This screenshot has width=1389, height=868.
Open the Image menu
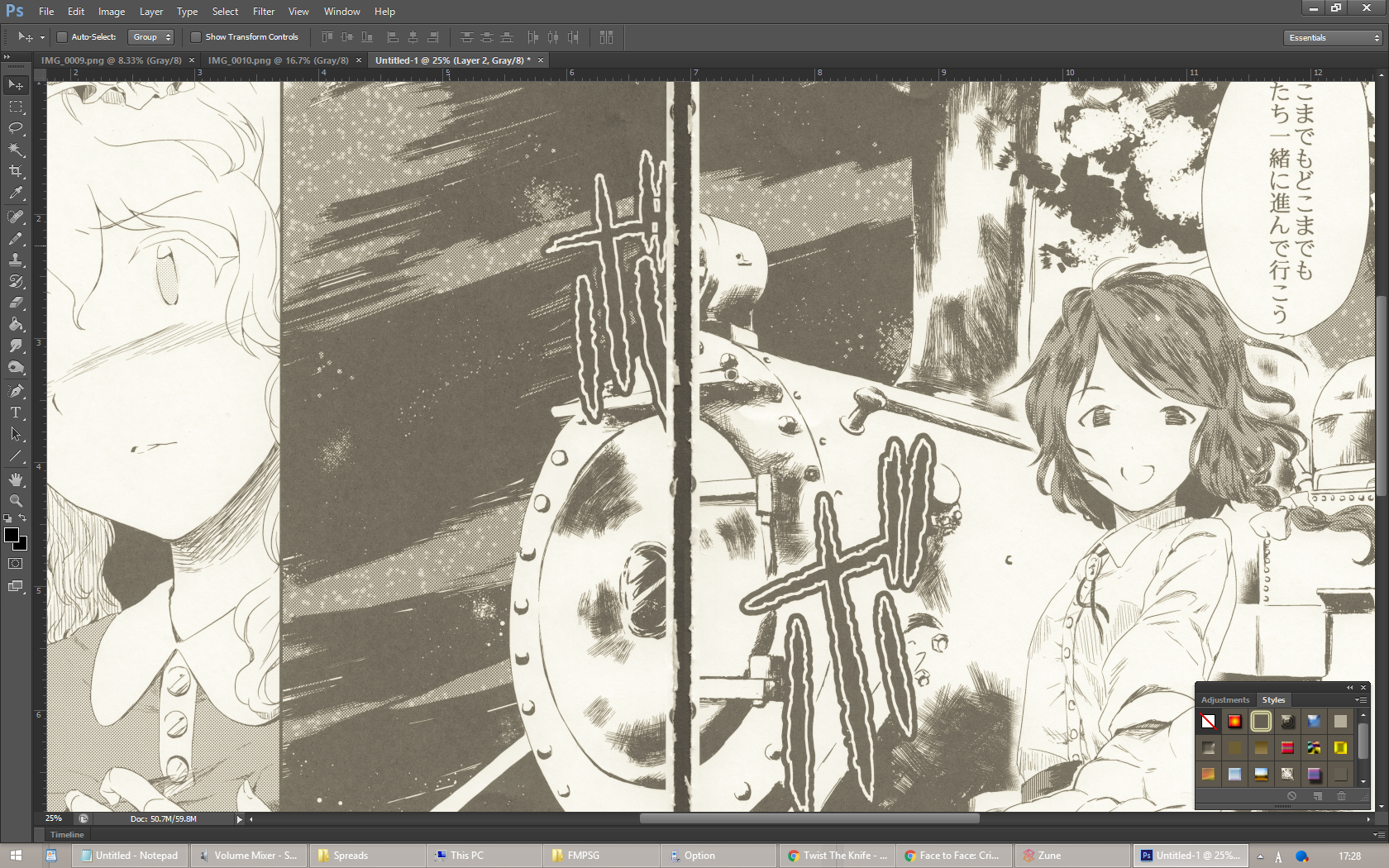pyautogui.click(x=112, y=12)
